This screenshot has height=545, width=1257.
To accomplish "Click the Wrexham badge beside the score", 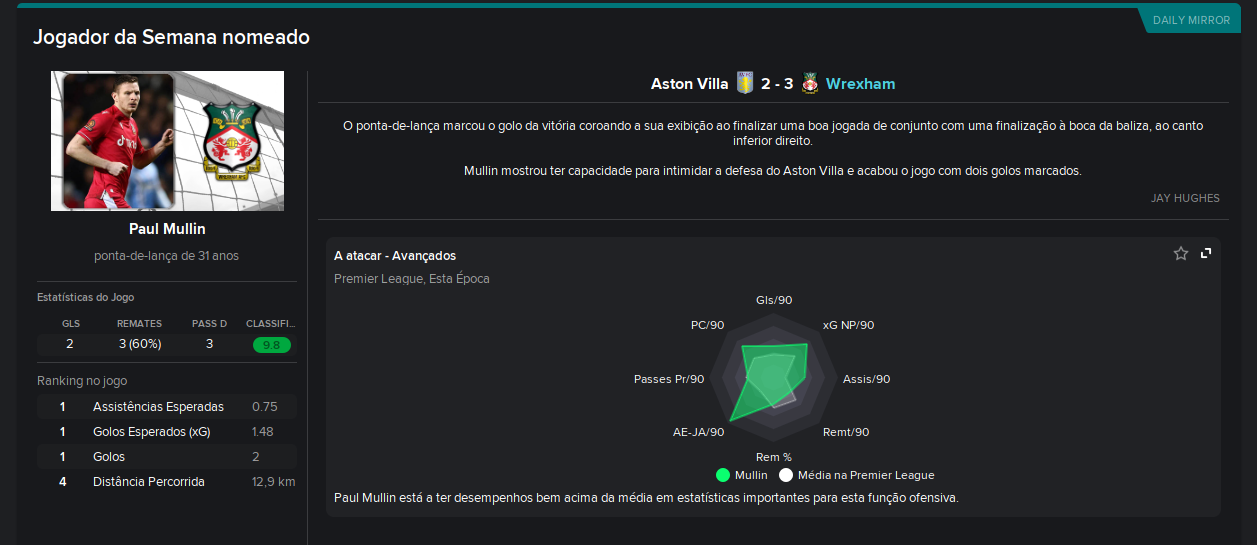I will (x=810, y=83).
